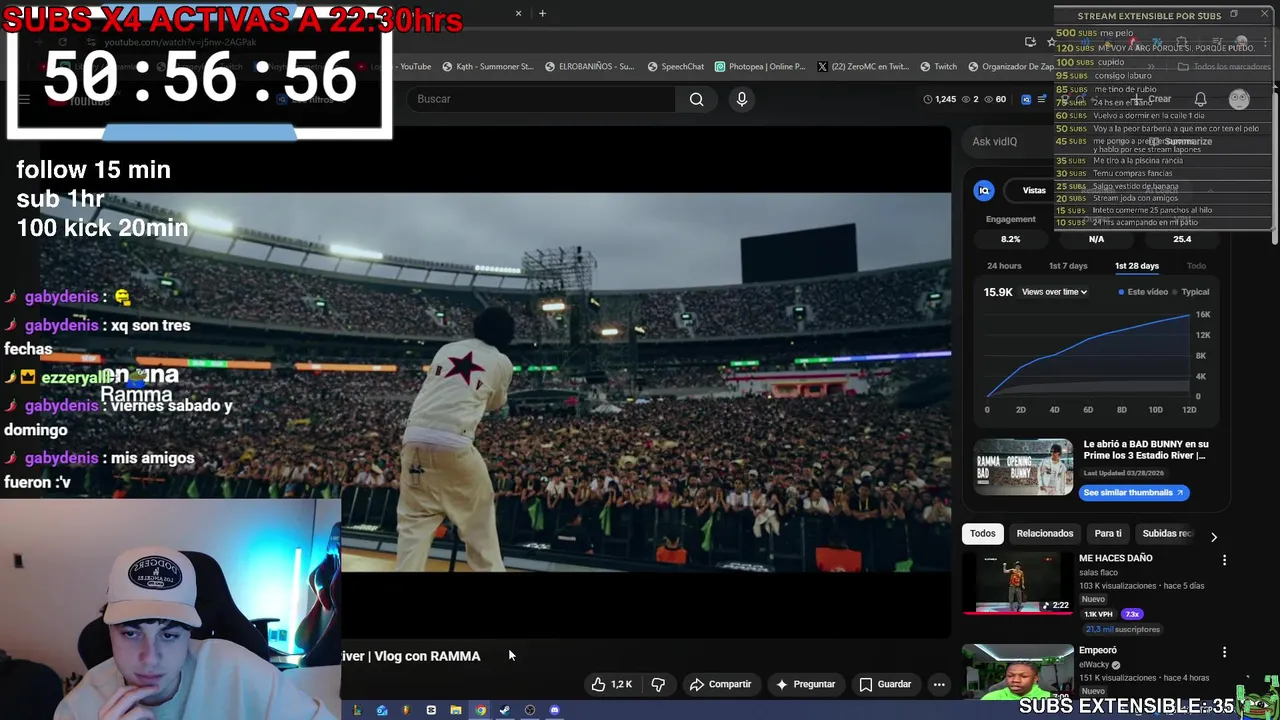Click the Preguntar button
Image resolution: width=1280 pixels, height=720 pixels.
(x=805, y=684)
